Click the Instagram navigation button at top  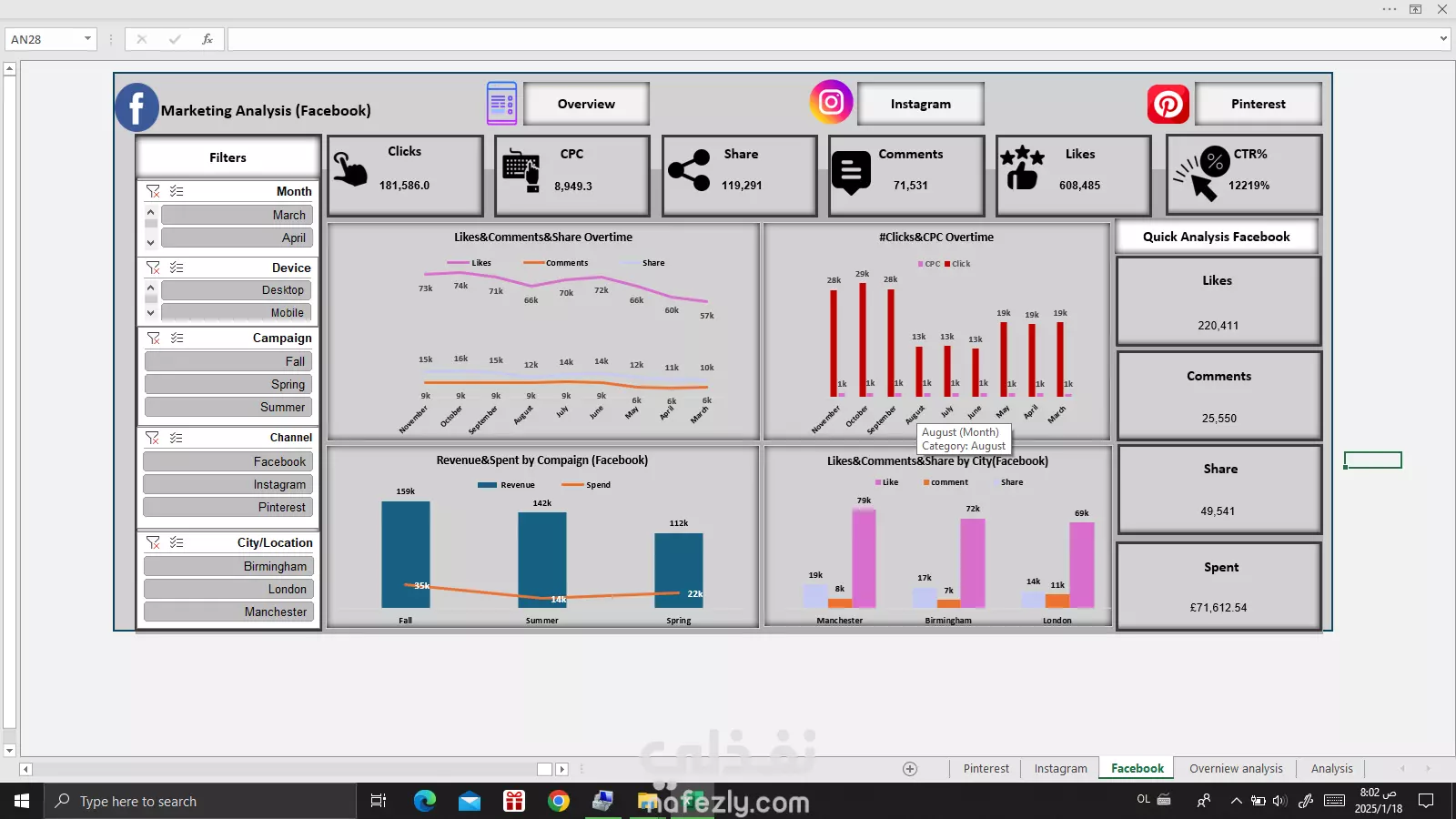click(920, 104)
